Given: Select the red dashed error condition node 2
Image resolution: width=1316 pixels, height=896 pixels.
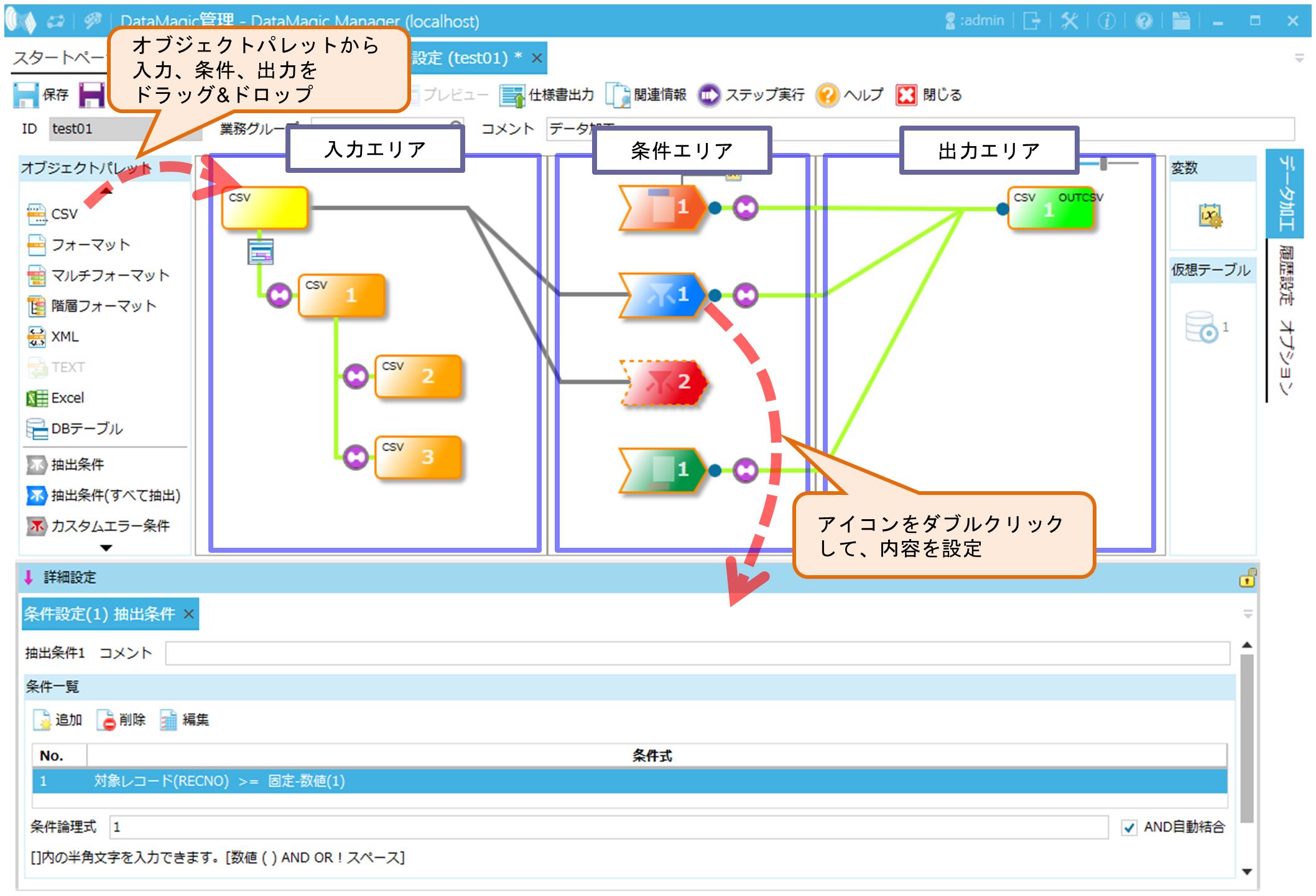Looking at the screenshot, I should point(664,382).
